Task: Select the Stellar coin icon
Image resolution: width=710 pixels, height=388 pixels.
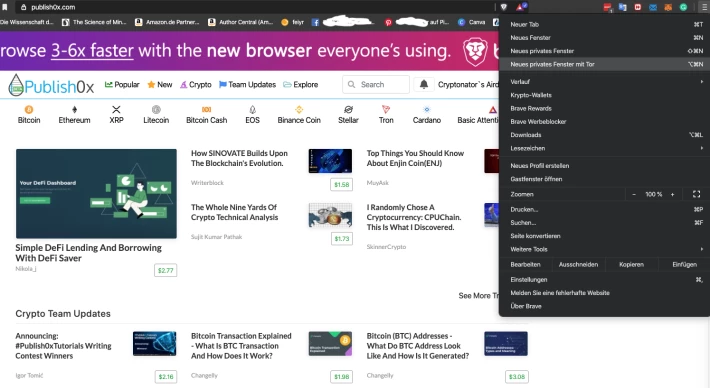Action: pyautogui.click(x=348, y=110)
